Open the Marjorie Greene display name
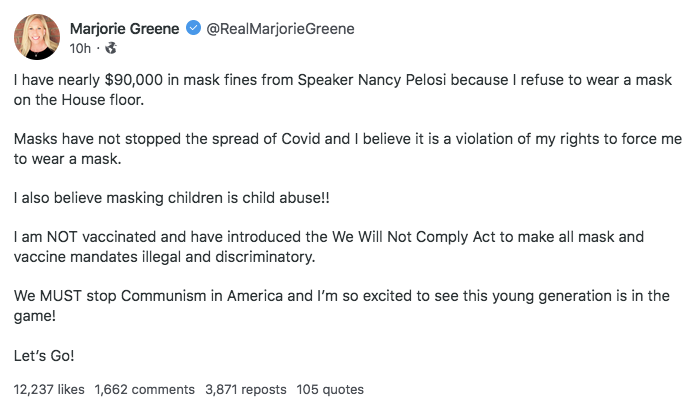The height and width of the screenshot is (402, 698). point(124,29)
